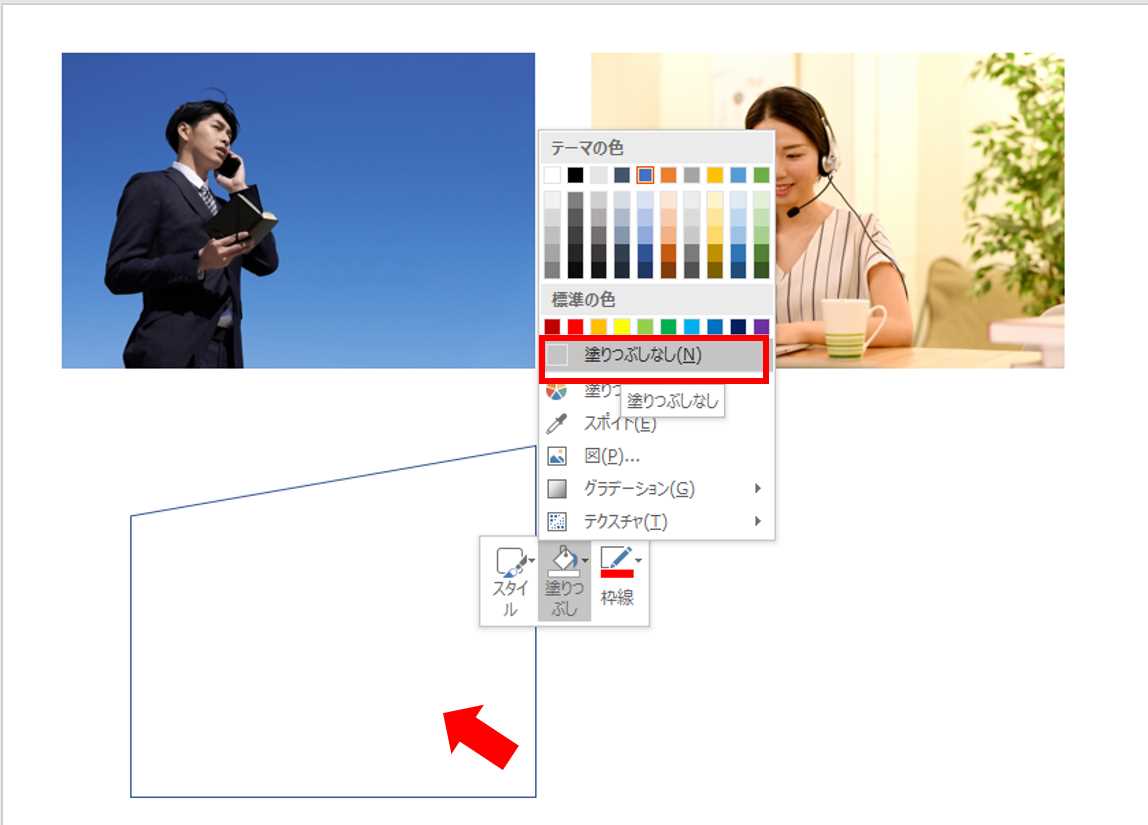Select the currently highlighted blue theme color

pos(646,176)
